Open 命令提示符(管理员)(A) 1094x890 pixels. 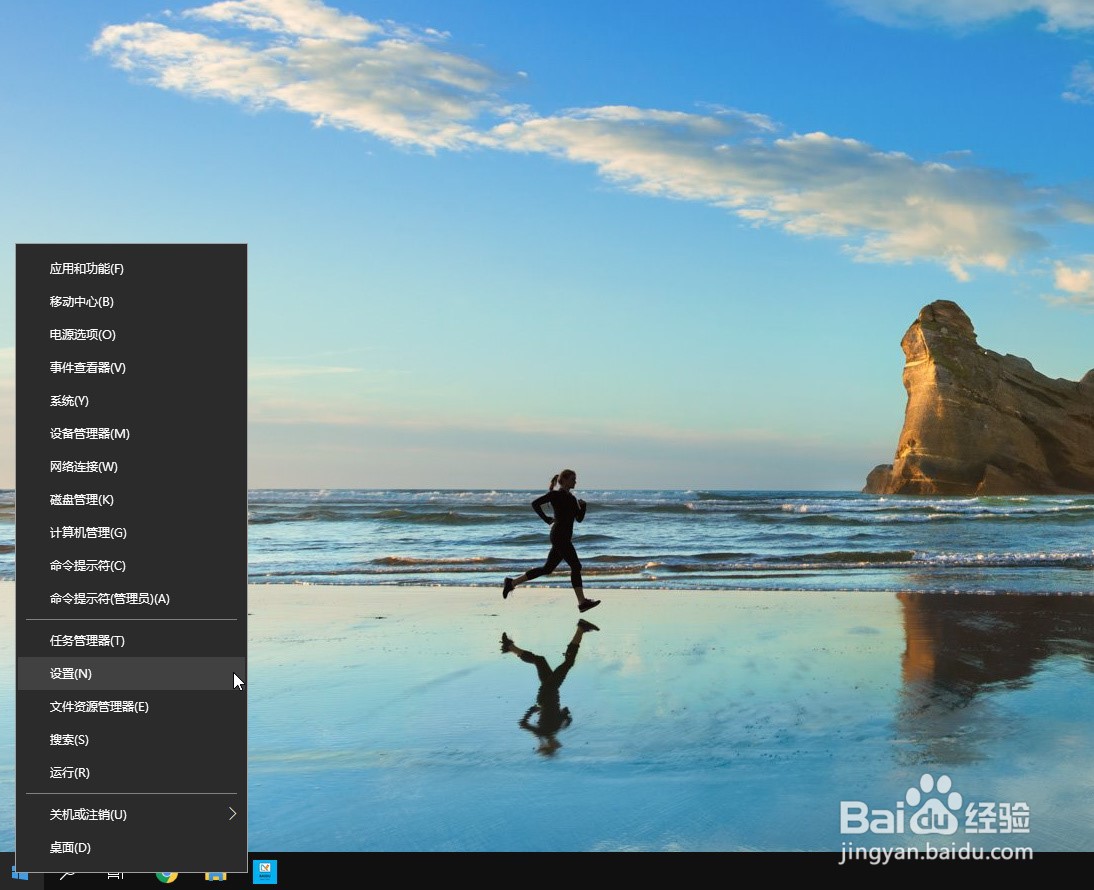(131, 598)
